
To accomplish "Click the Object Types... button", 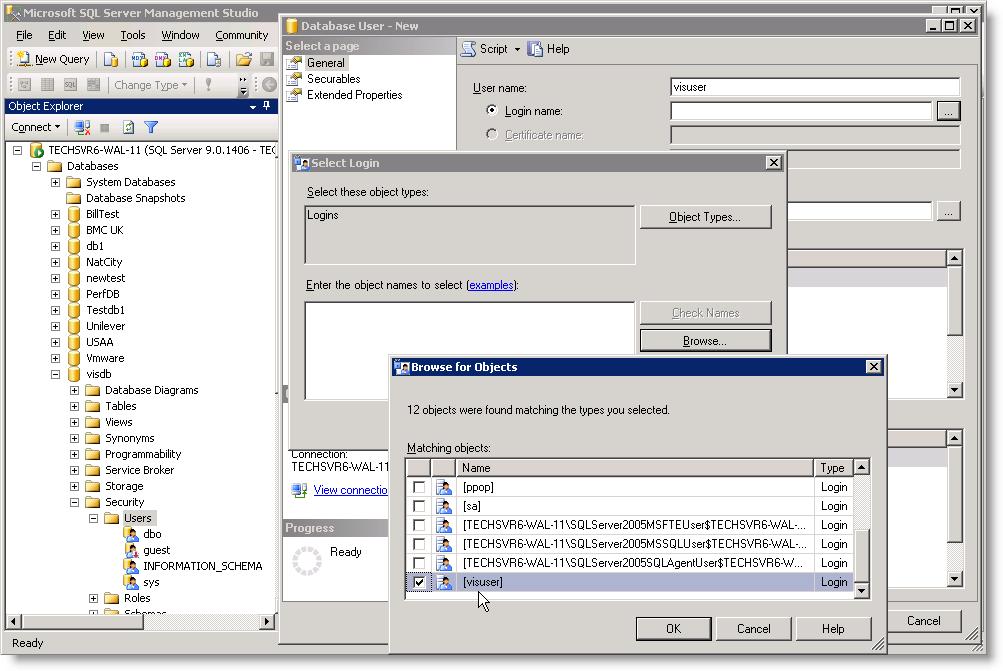I will (706, 217).
